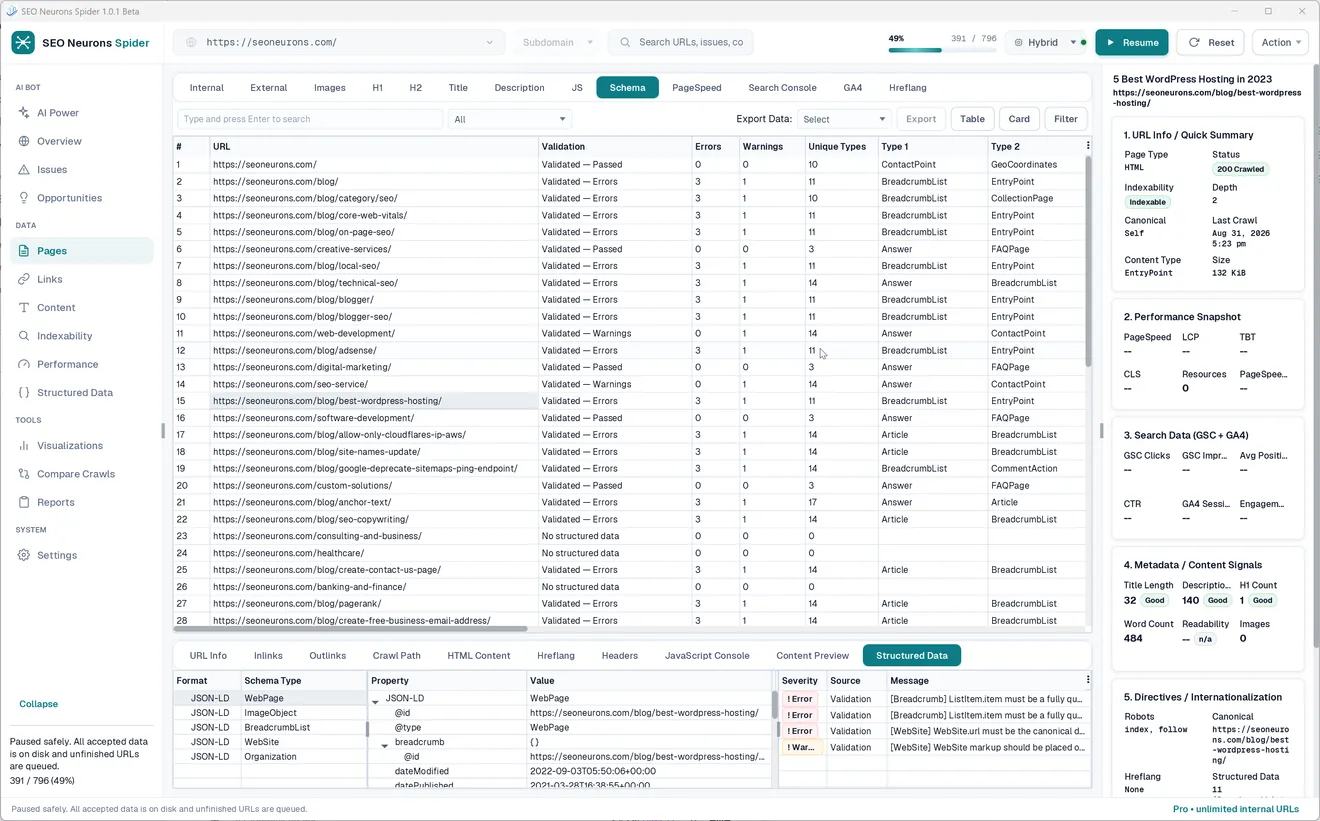Switch to the PageSpeed tab

point(696,88)
